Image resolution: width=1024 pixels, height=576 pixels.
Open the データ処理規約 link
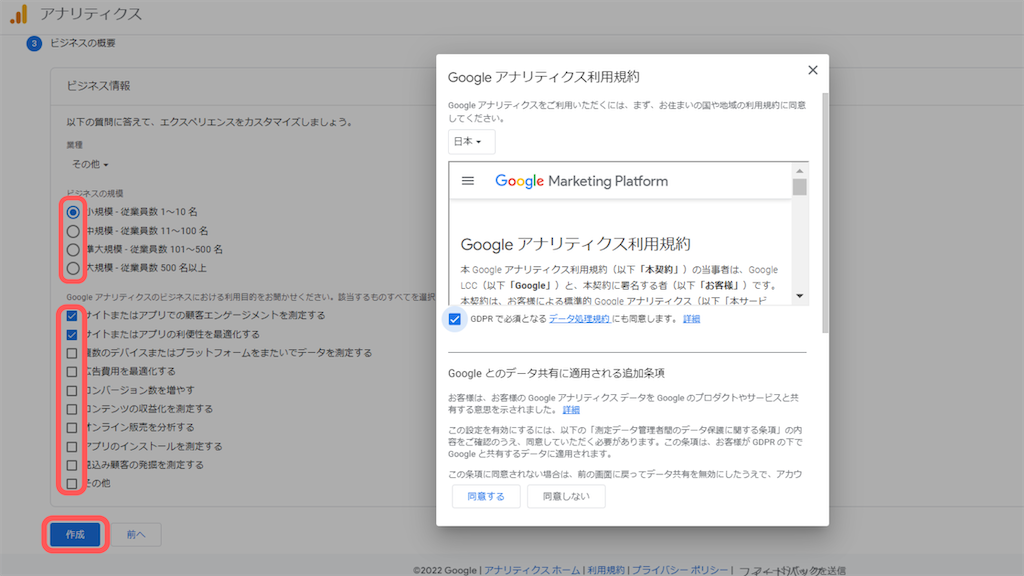coord(579,319)
